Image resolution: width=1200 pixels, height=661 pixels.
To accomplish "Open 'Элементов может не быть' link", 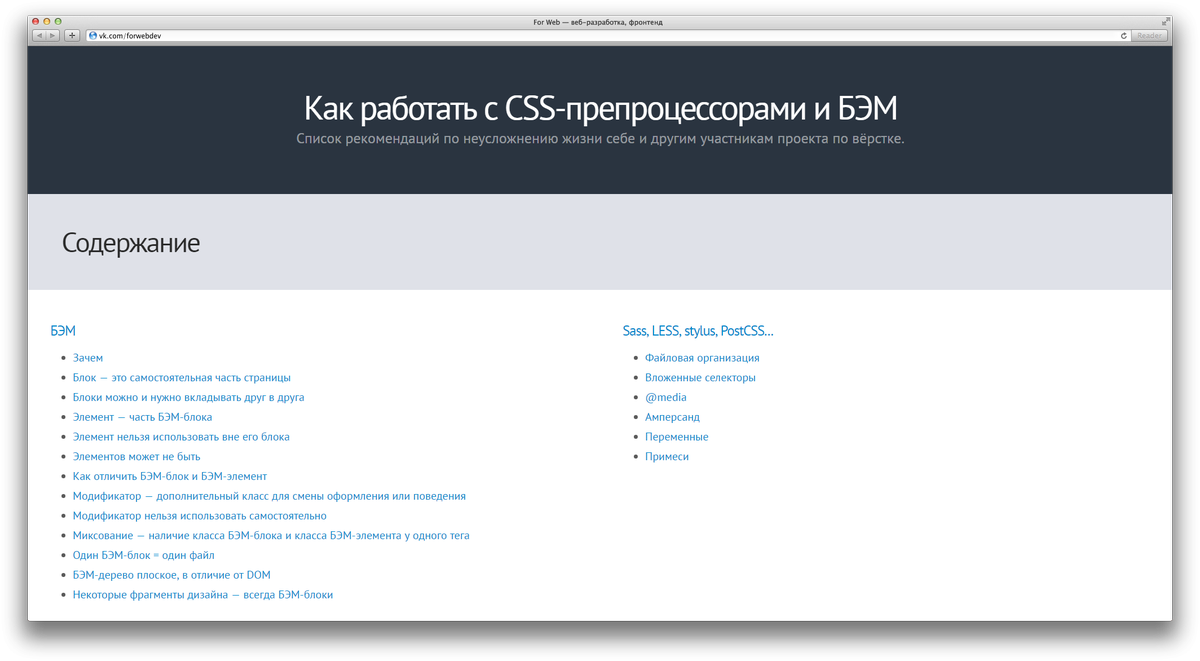I will pos(137,456).
